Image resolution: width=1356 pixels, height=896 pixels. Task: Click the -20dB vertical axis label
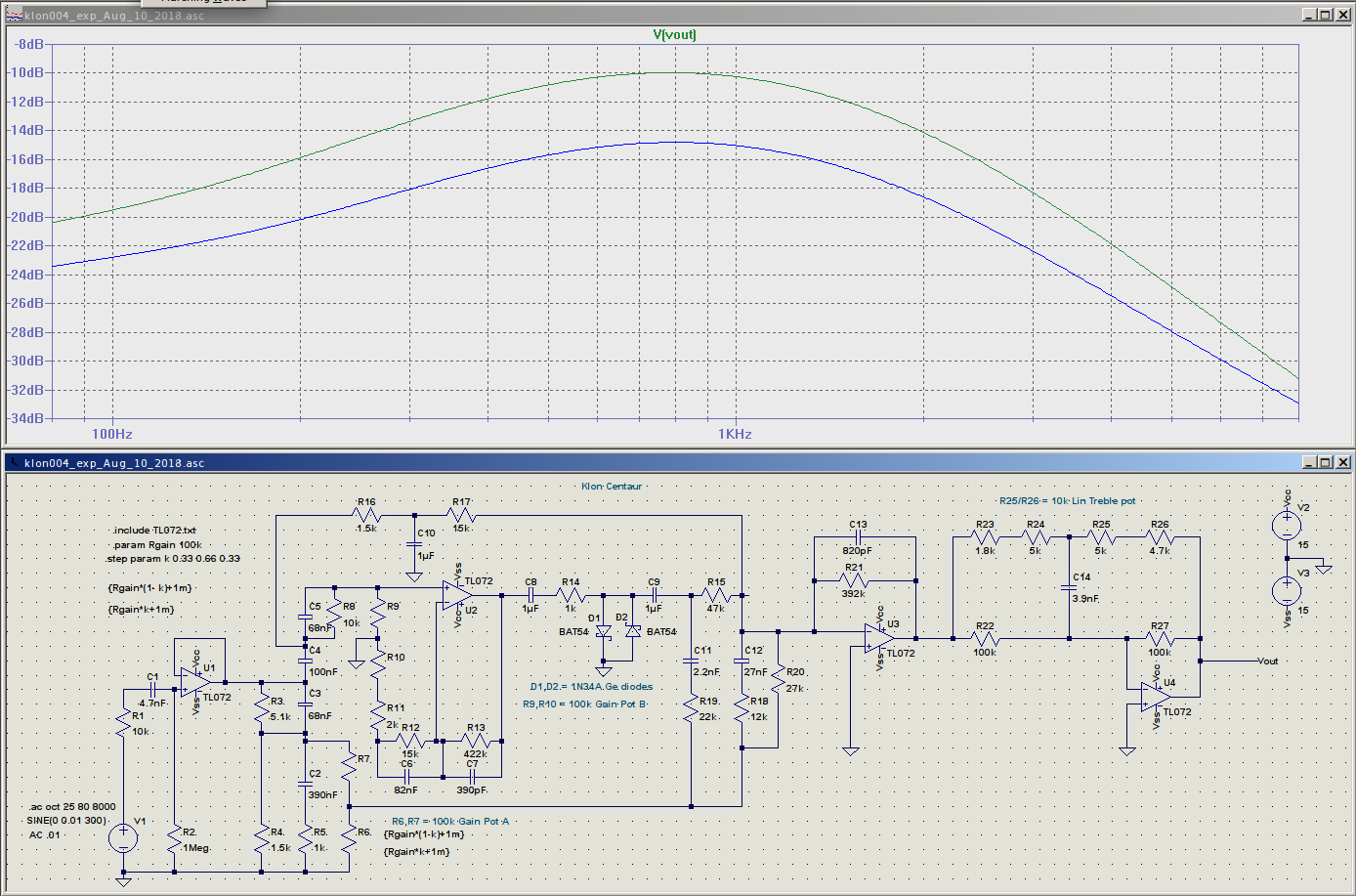click(26, 217)
